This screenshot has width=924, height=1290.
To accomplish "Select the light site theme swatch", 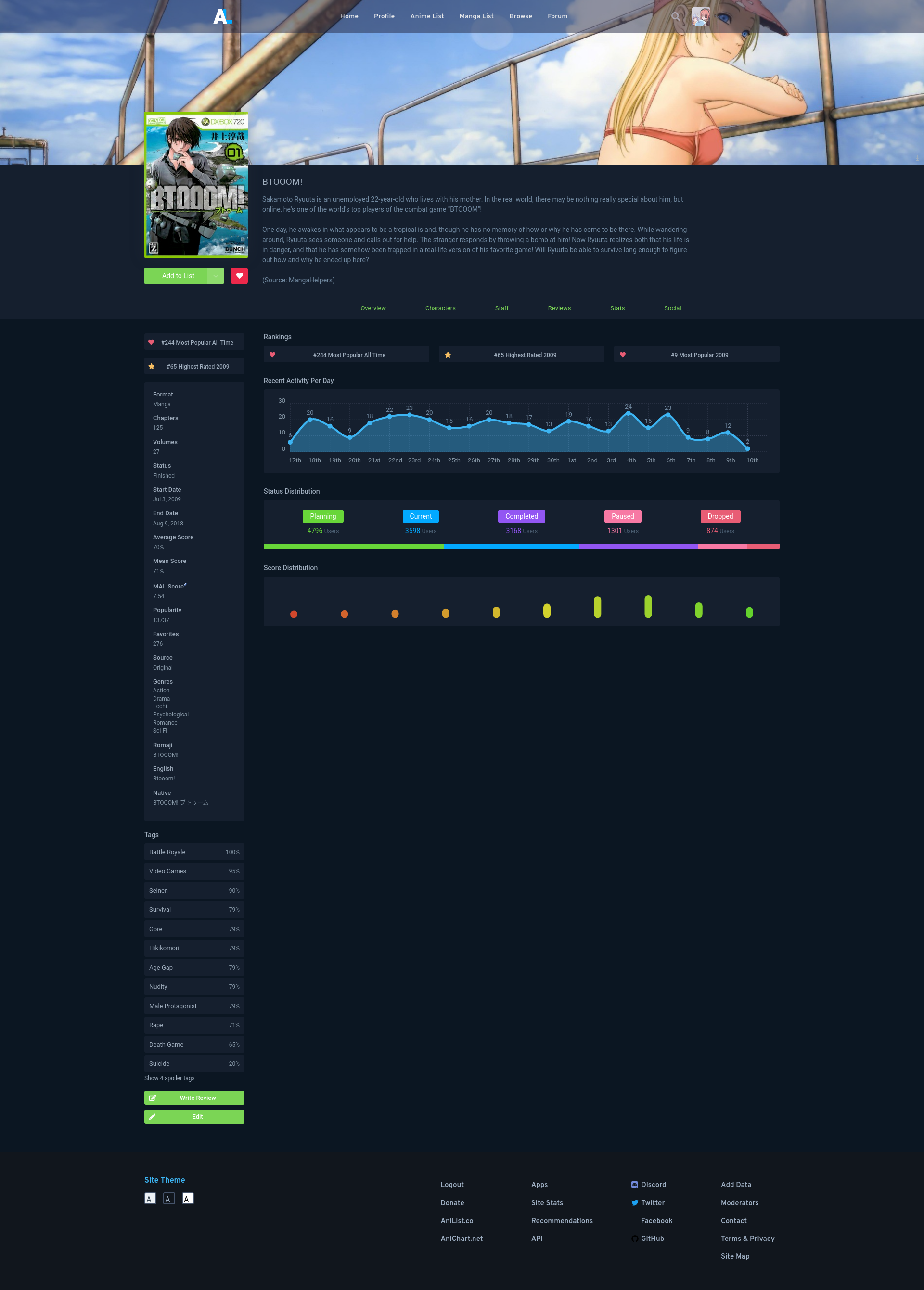I will [150, 1199].
